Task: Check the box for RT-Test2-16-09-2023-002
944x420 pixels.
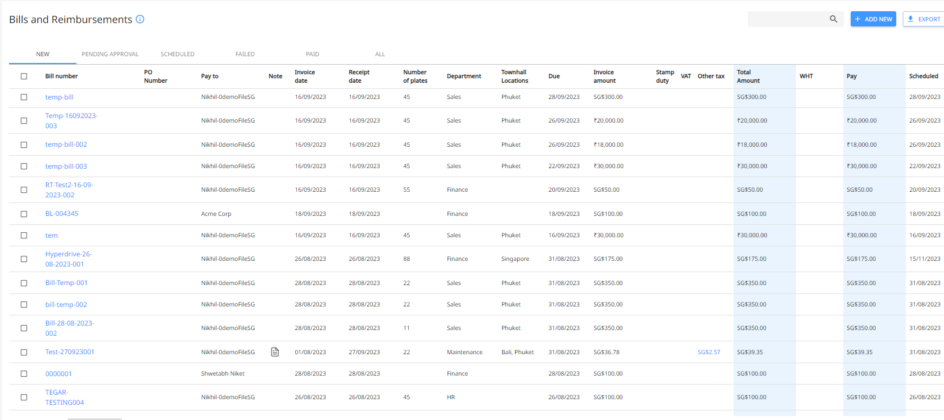Action: point(24,190)
